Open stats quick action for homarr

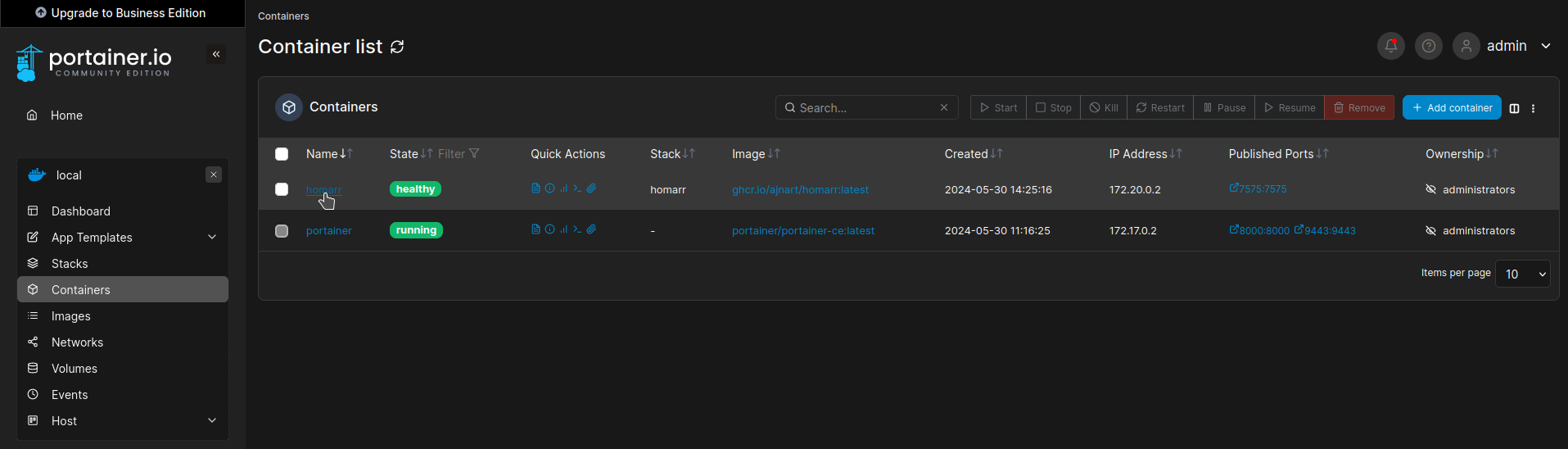tap(563, 188)
